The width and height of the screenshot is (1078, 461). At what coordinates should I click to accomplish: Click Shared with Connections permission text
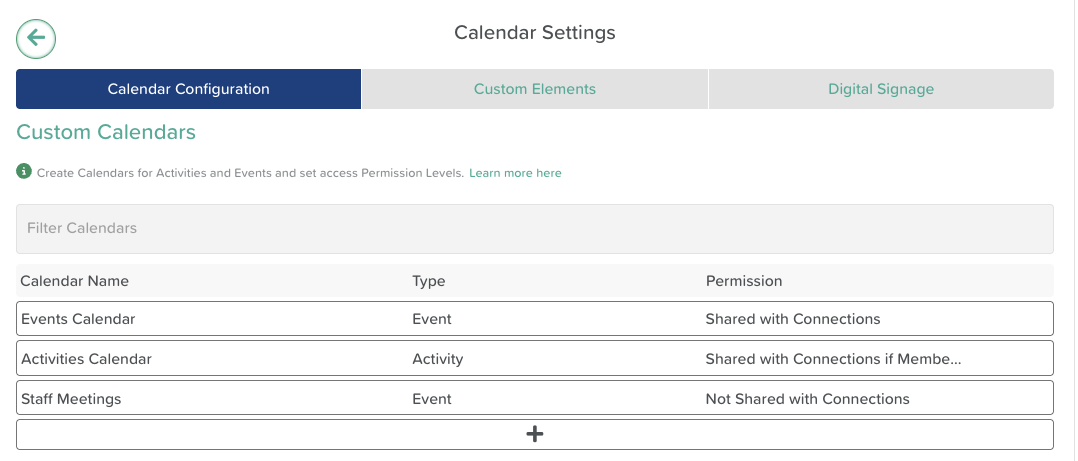[792, 319]
